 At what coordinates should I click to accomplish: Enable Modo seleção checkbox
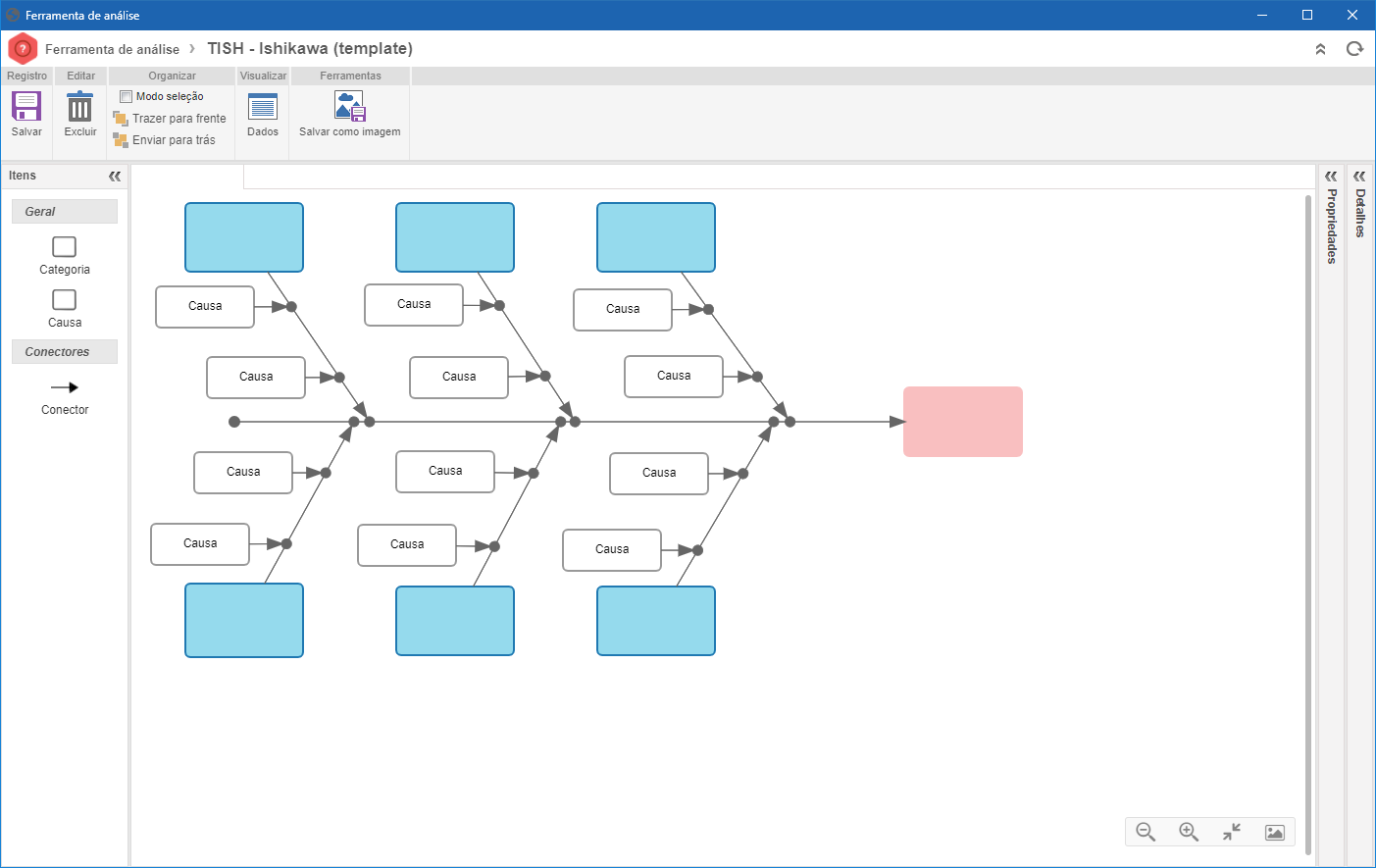click(126, 96)
